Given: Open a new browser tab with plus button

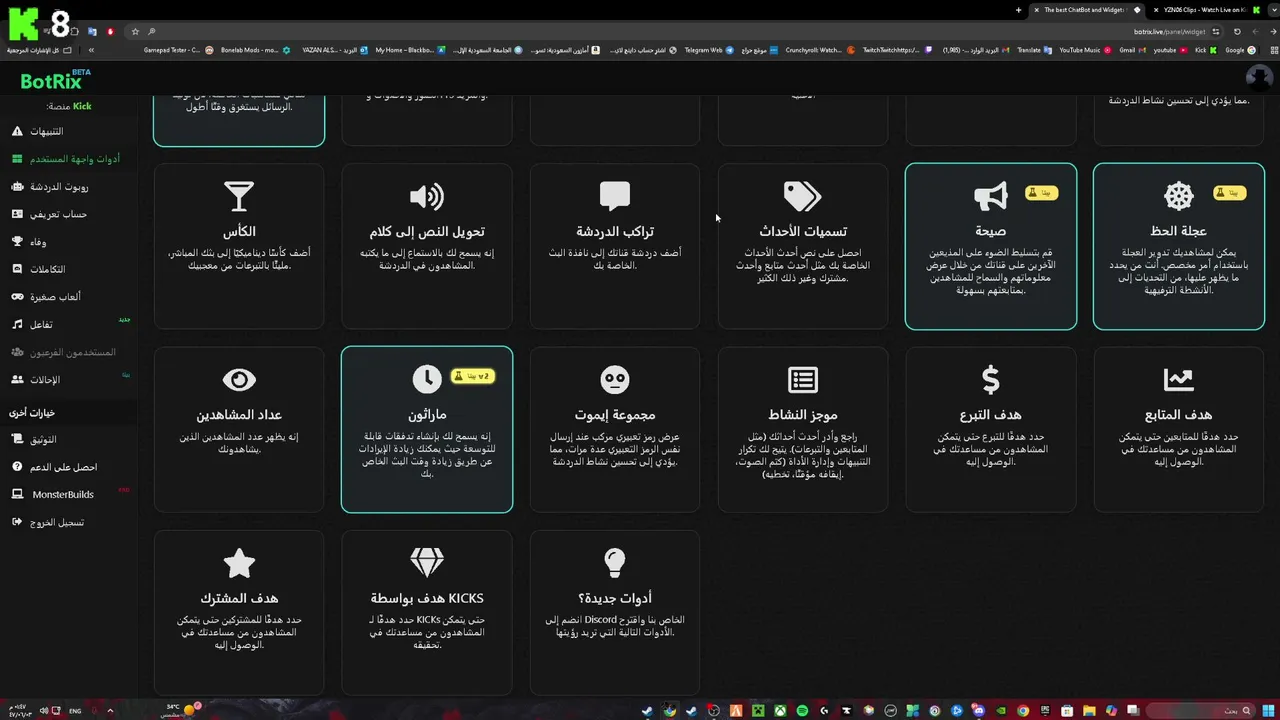Looking at the screenshot, I should (1018, 10).
